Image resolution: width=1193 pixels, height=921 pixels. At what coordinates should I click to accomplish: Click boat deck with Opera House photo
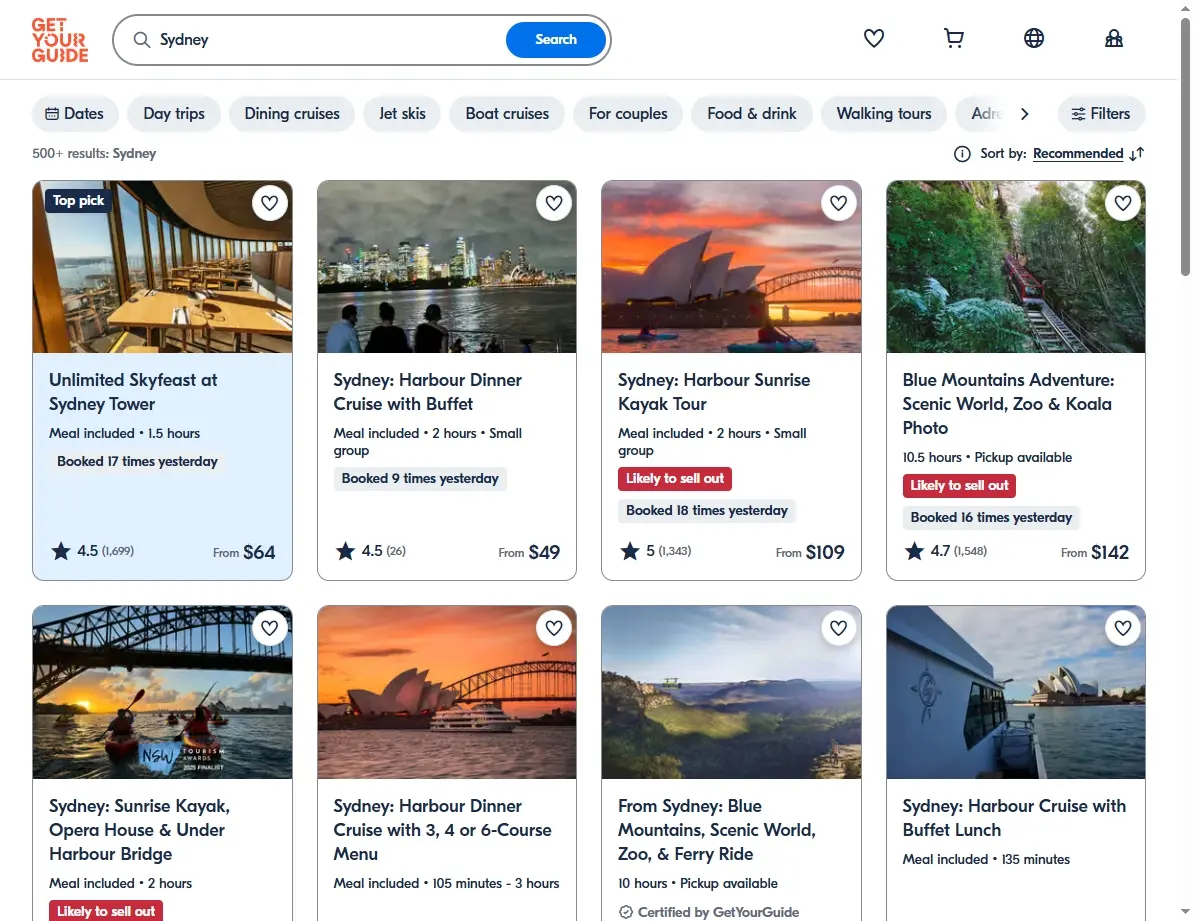pos(1016,692)
